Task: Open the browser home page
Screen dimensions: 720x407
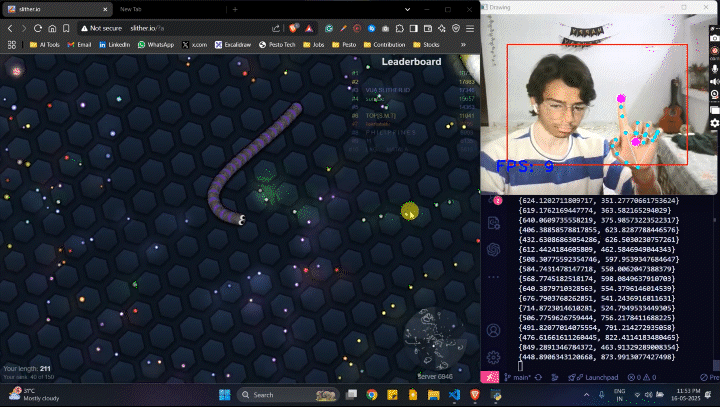Action: tap(52, 28)
